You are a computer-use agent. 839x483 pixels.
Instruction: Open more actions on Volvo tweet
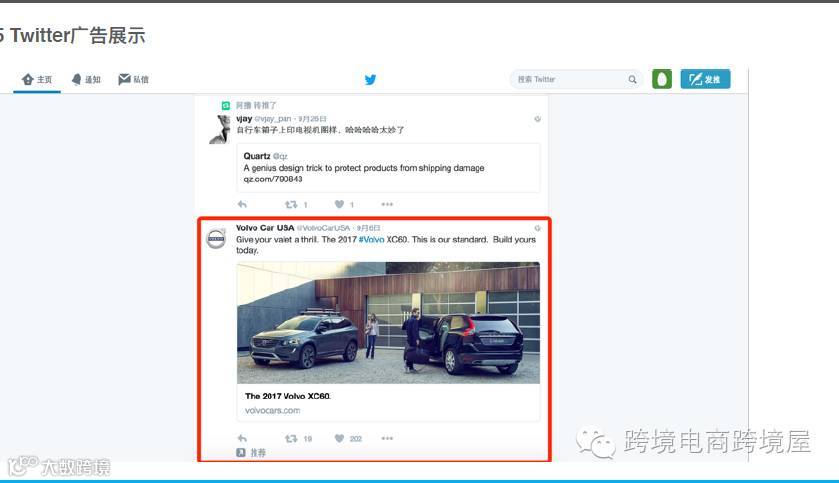click(x=387, y=439)
